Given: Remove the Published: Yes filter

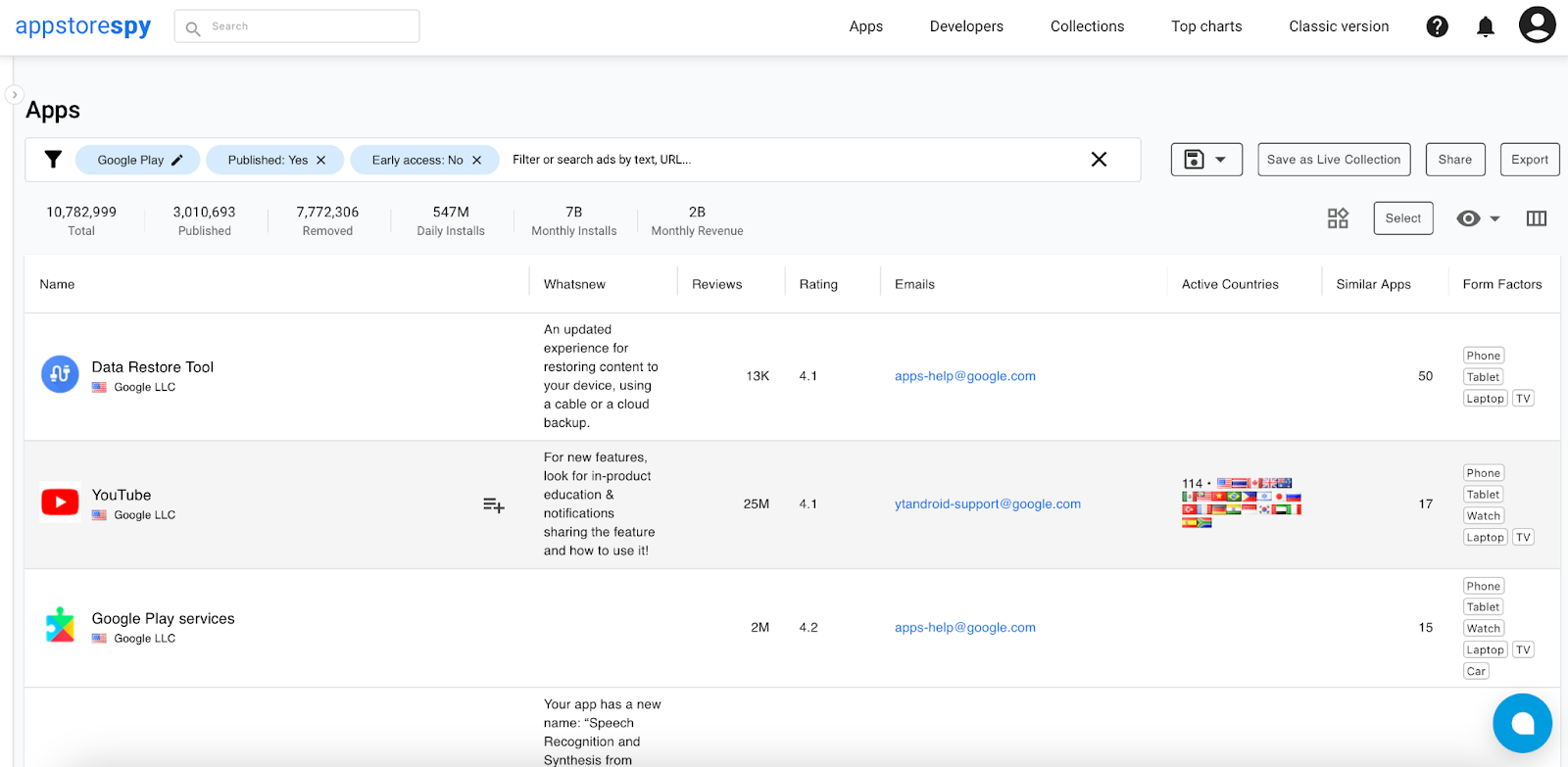Looking at the screenshot, I should pos(320,160).
